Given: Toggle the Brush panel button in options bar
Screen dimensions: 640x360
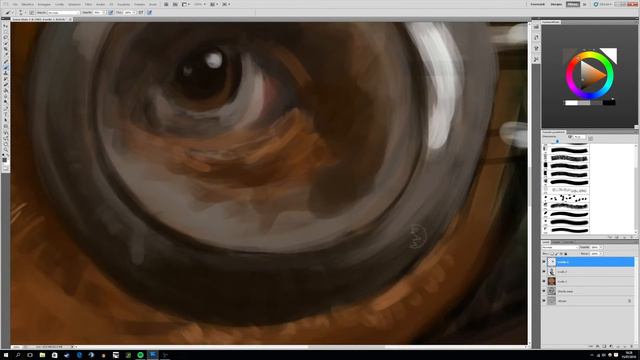Looking at the screenshot, I should click(31, 13).
